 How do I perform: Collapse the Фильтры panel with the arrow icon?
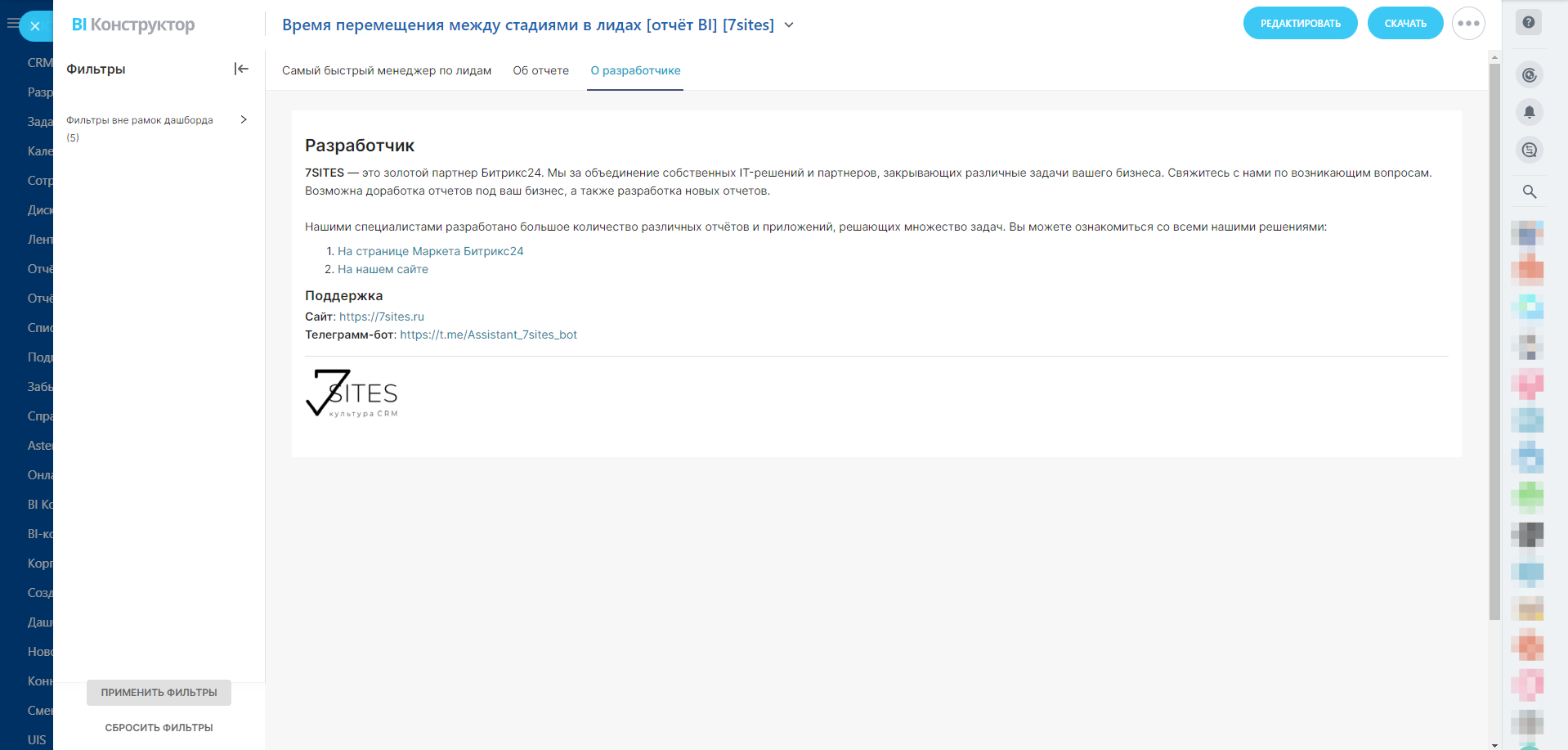(x=241, y=69)
